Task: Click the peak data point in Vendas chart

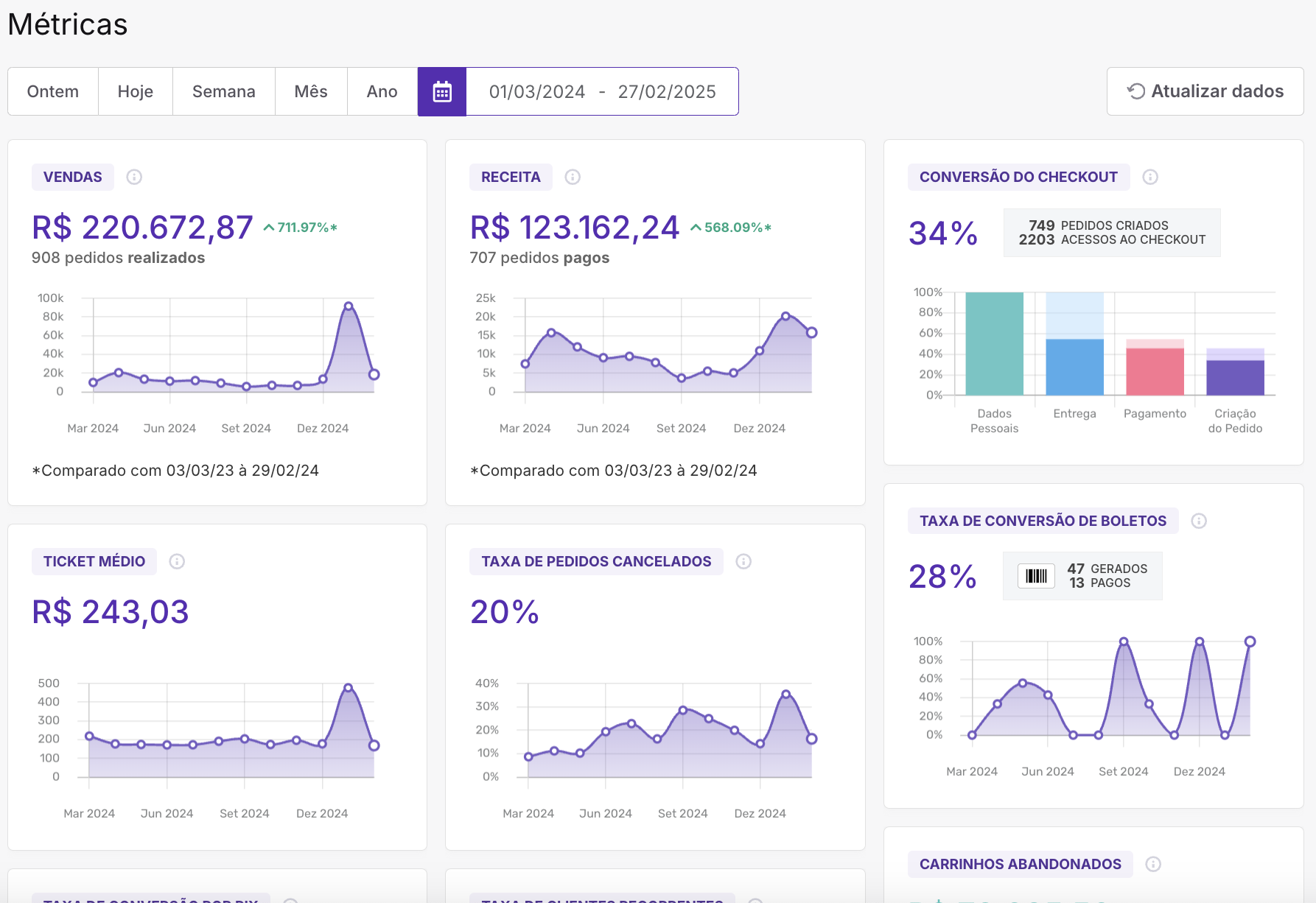Action: (x=349, y=306)
